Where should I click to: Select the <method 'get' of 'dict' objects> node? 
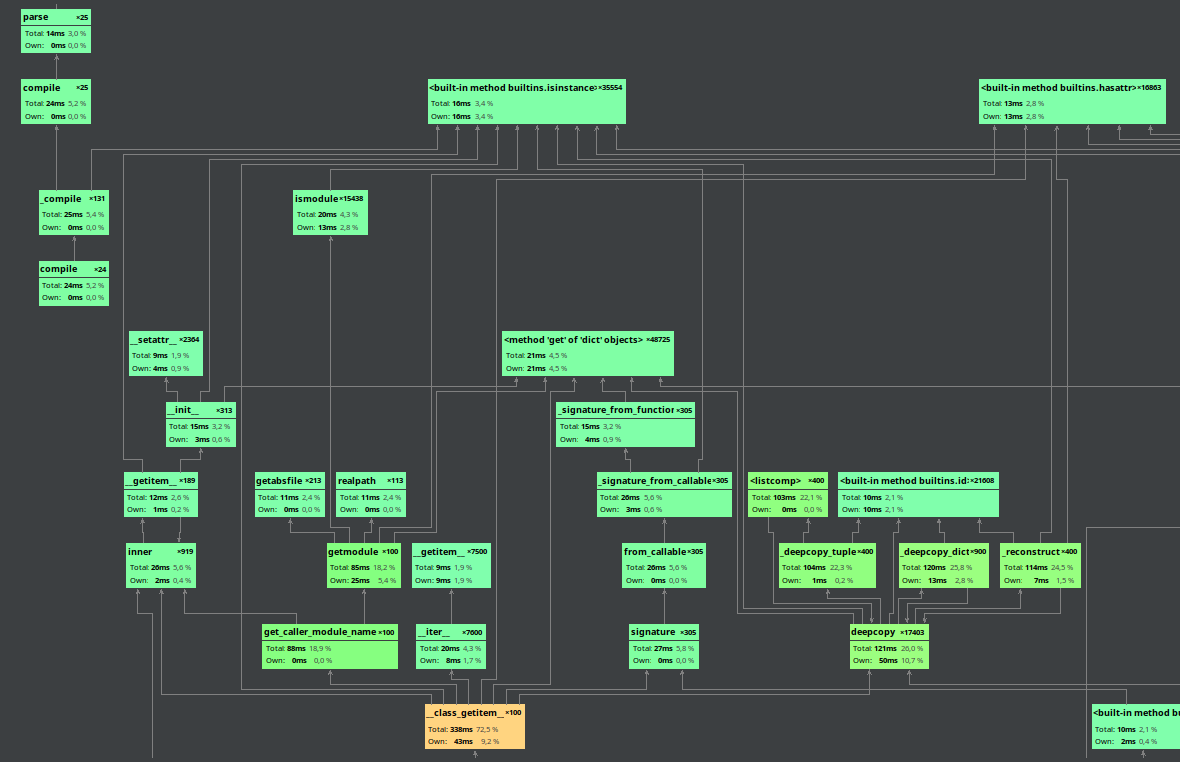587,353
